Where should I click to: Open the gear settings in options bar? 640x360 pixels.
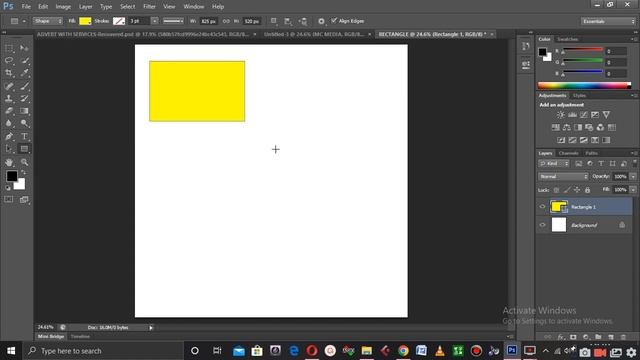tap(321, 21)
